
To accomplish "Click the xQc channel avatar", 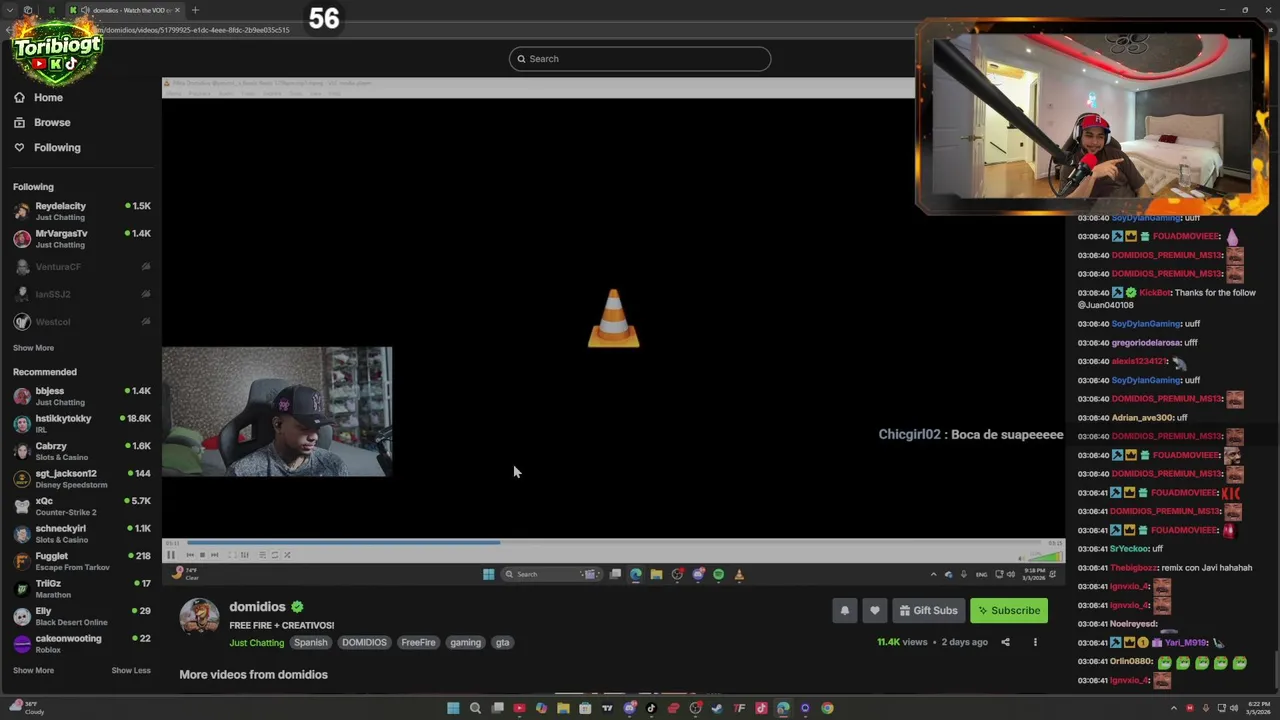I will point(22,506).
